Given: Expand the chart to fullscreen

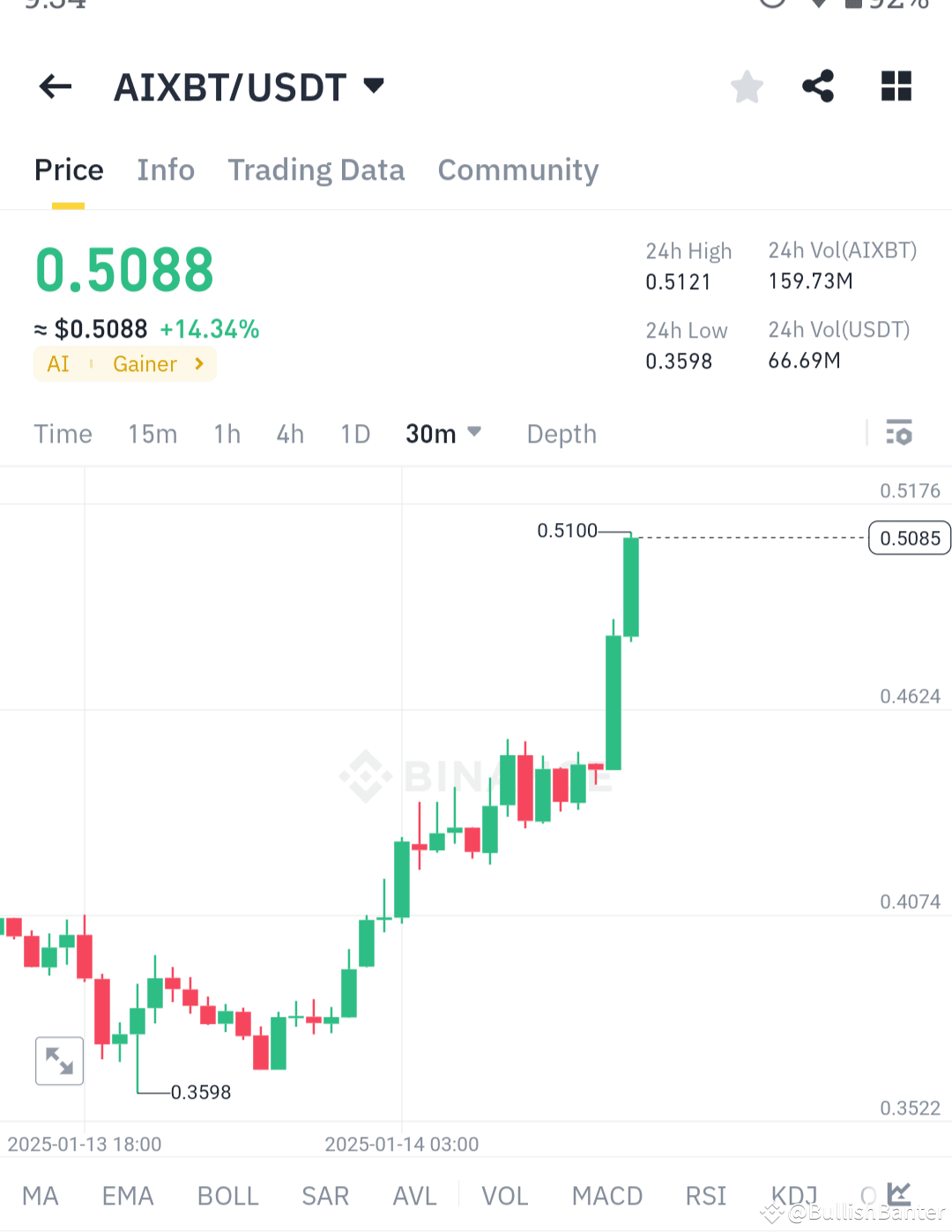Looking at the screenshot, I should click(x=59, y=1061).
